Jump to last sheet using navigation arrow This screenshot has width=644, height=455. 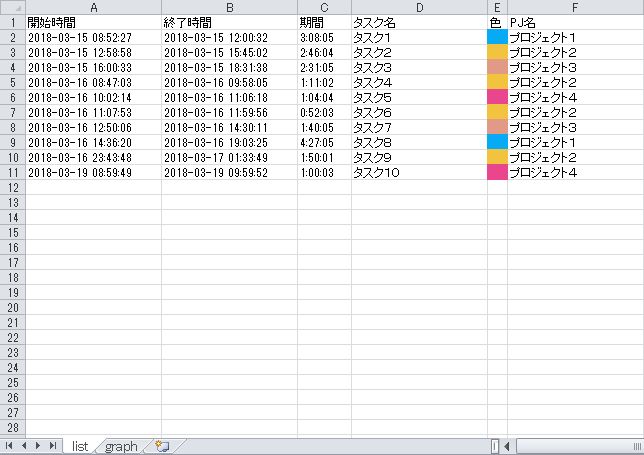(53, 446)
